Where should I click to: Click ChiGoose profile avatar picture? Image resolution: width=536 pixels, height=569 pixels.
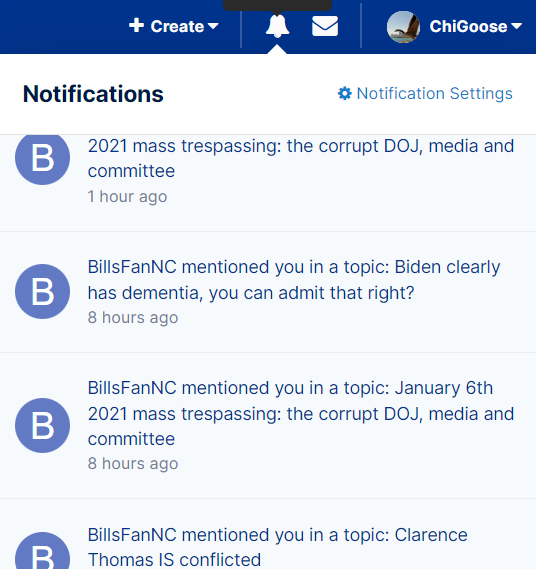403,26
